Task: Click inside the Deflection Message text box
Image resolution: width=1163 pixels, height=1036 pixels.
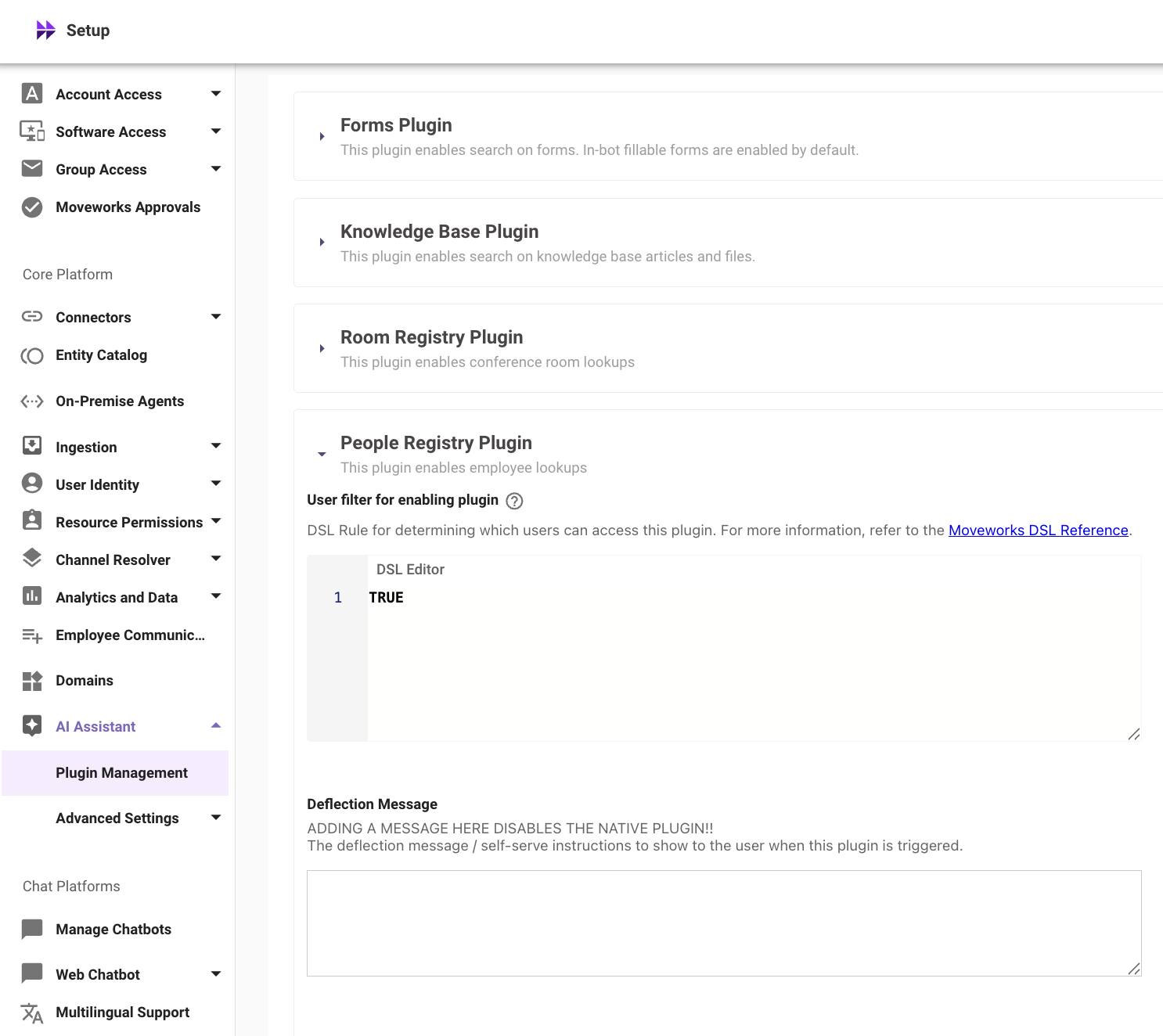Action: coord(724,923)
